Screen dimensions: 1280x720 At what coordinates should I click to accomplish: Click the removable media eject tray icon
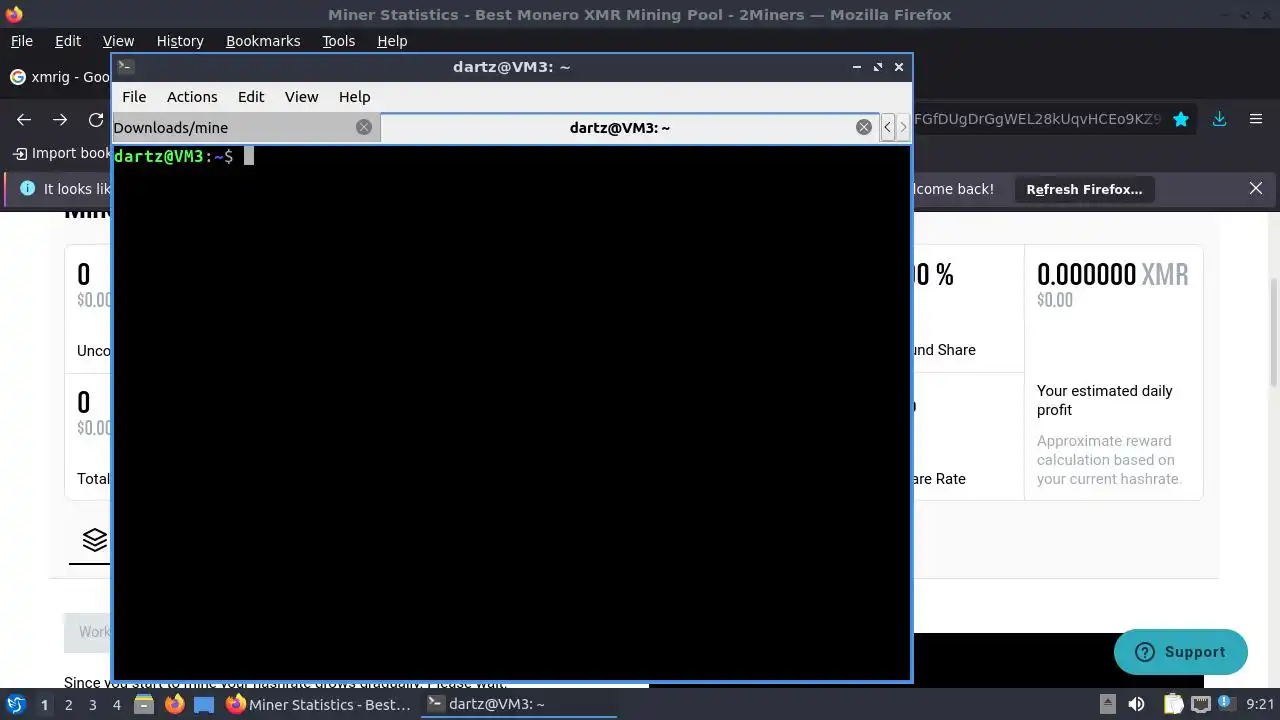(x=1107, y=704)
